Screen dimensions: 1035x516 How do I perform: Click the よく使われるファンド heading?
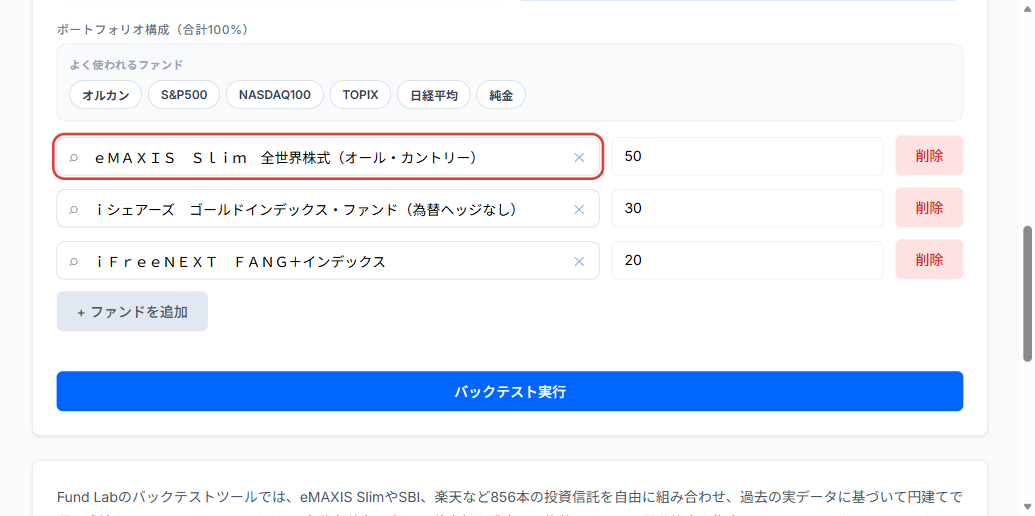tap(126, 65)
